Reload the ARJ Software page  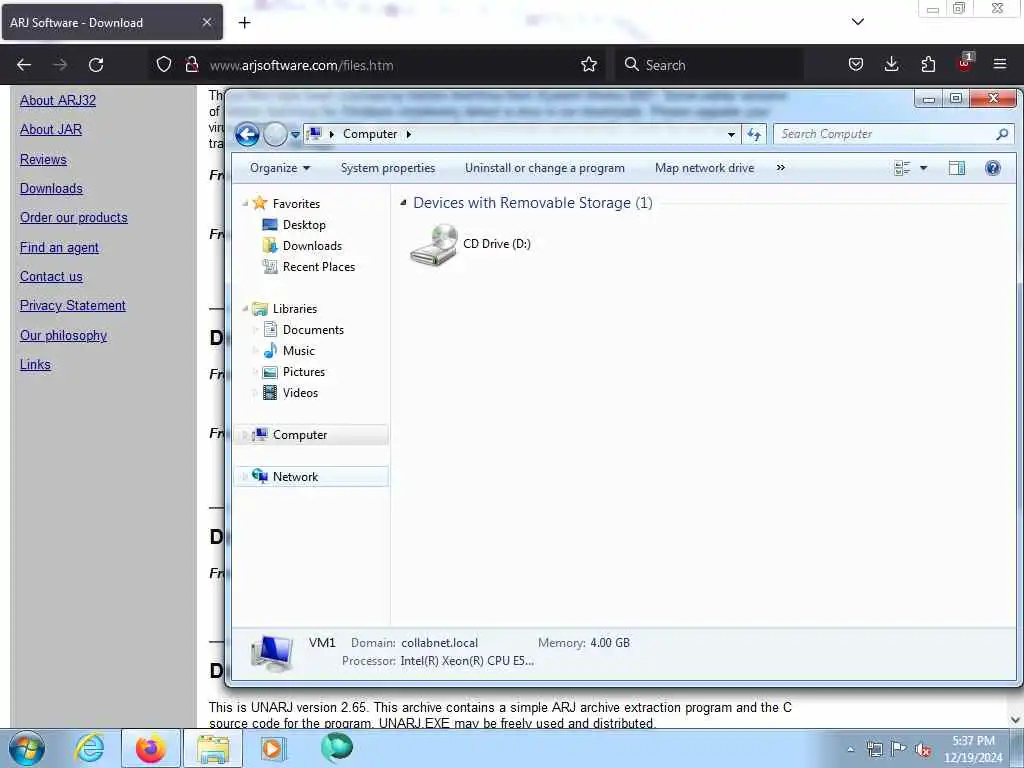click(96, 65)
